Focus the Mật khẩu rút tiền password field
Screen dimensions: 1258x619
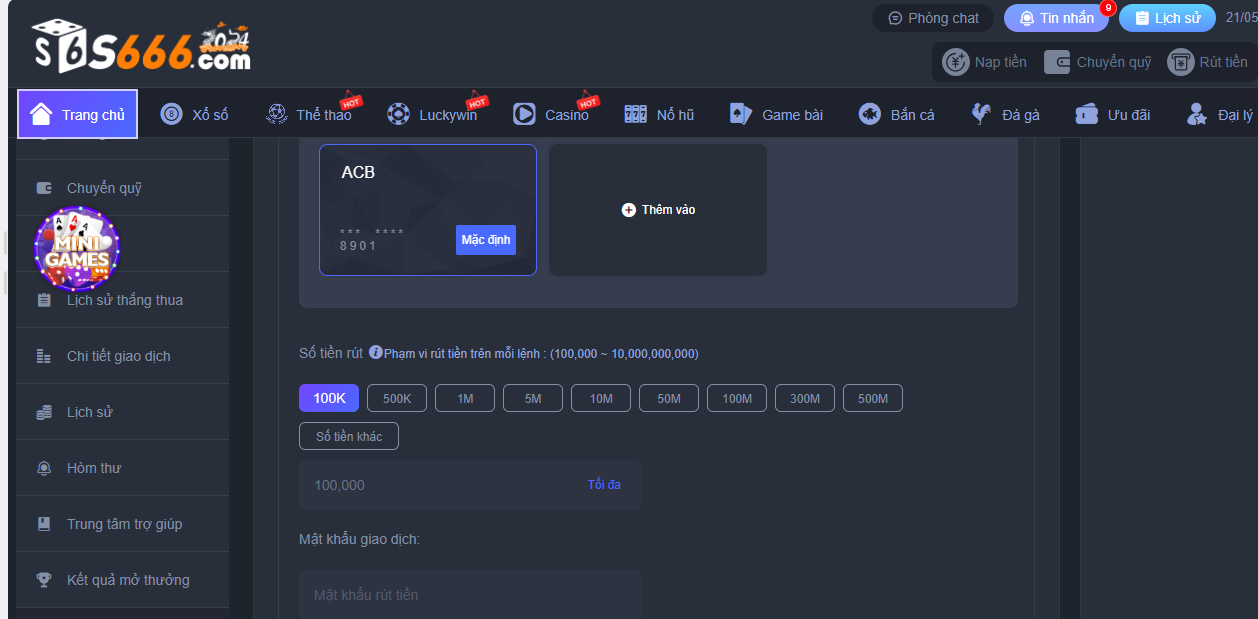point(470,595)
